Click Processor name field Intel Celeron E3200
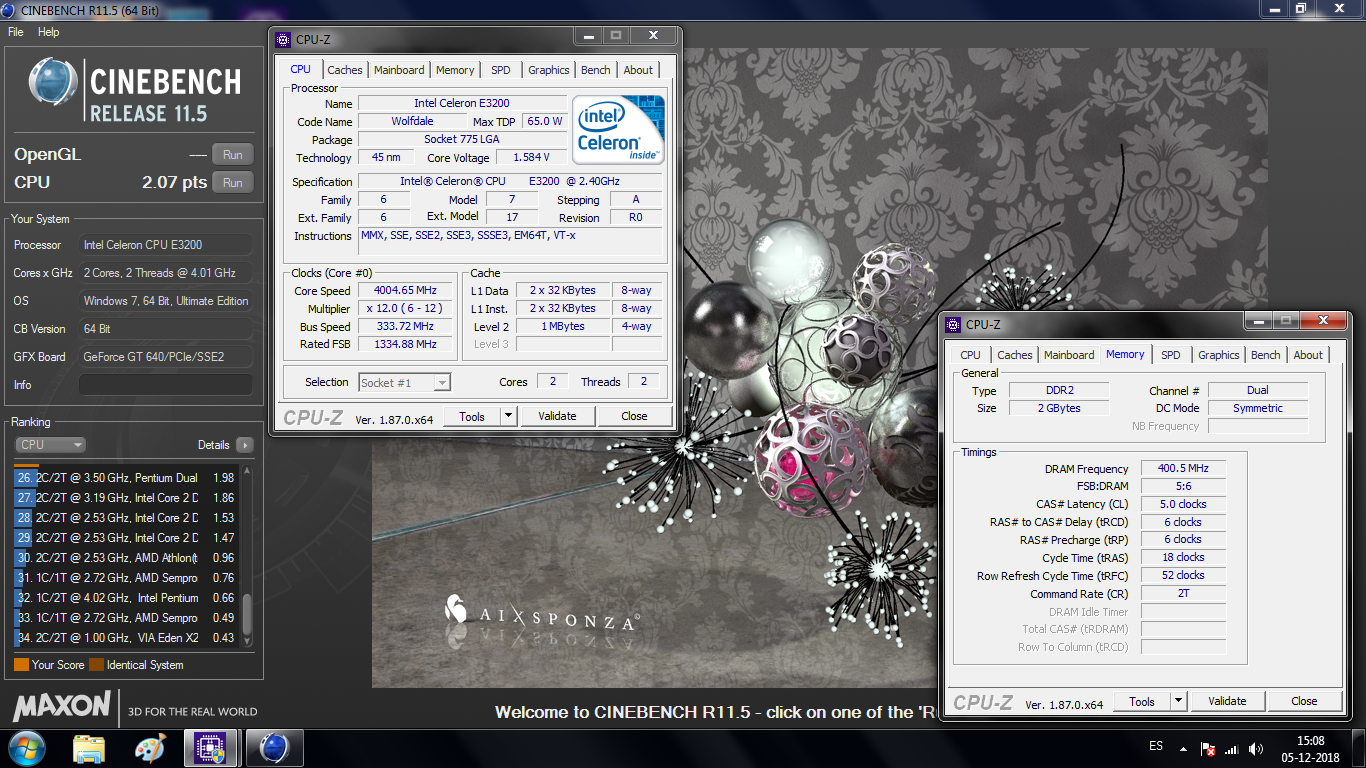Image resolution: width=1366 pixels, height=768 pixels. pos(462,104)
